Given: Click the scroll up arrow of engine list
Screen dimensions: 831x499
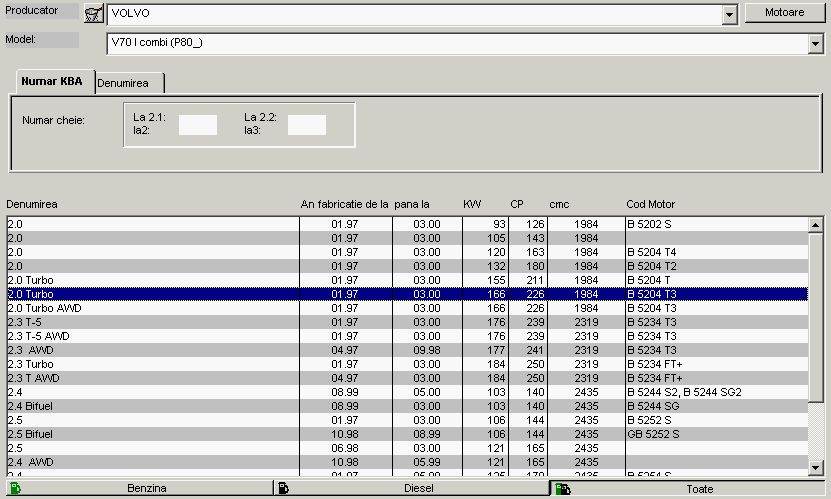Looking at the screenshot, I should click(816, 225).
